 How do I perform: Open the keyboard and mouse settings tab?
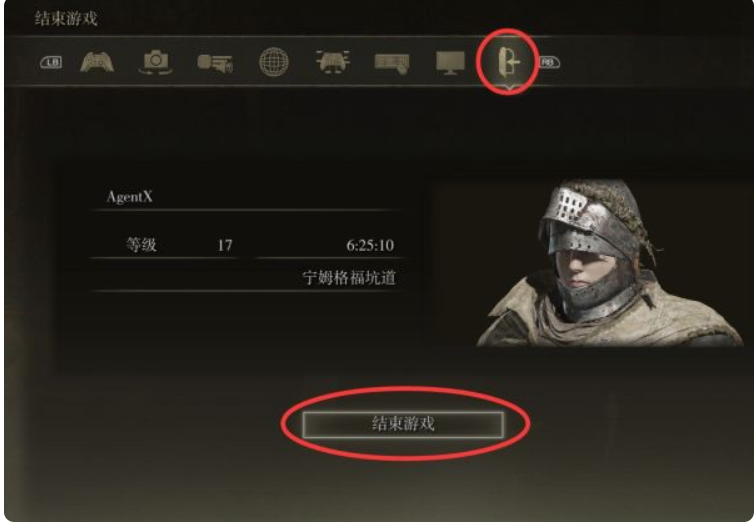pyautogui.click(x=392, y=63)
